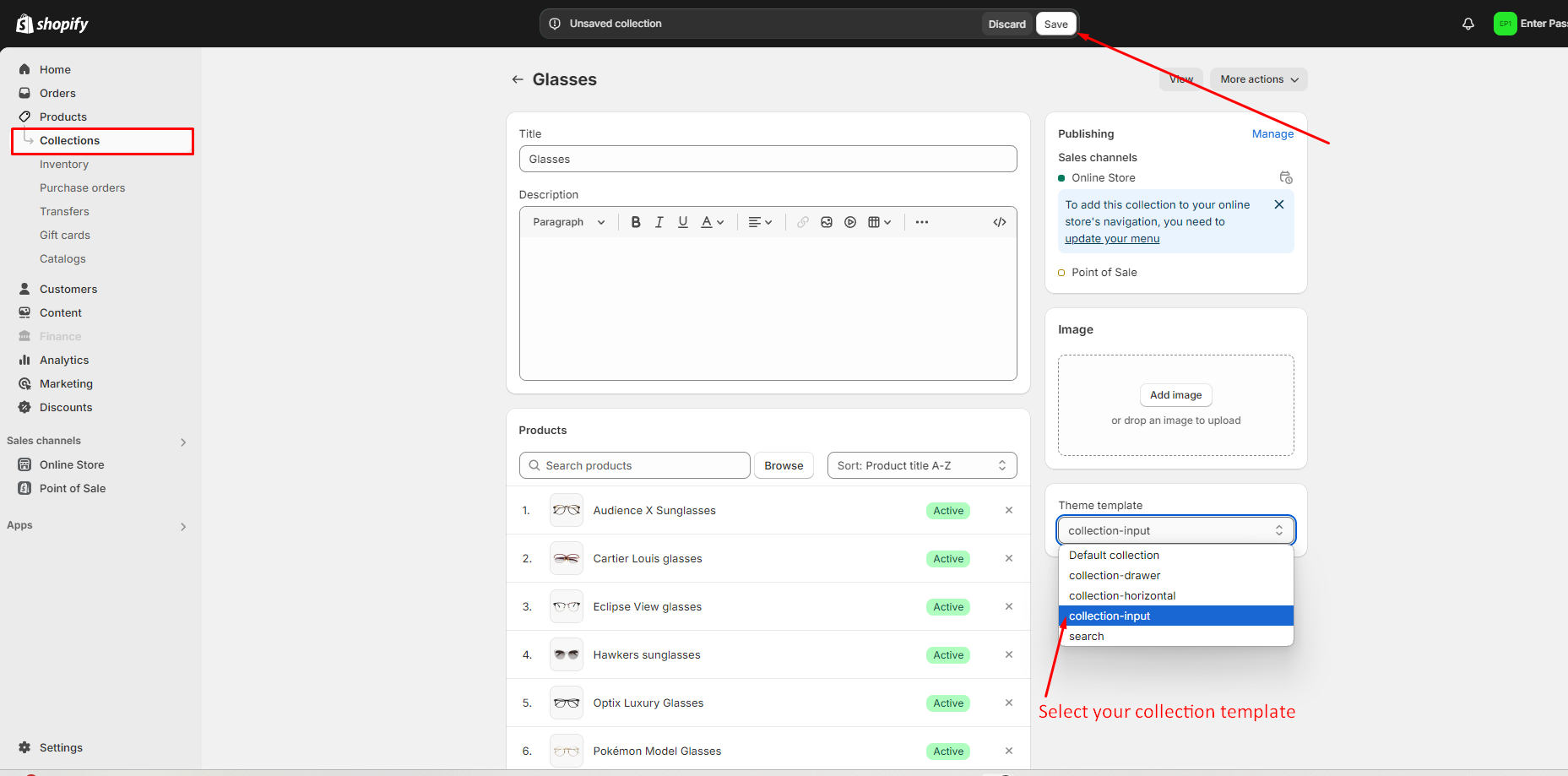Toggle bold formatting

click(636, 222)
